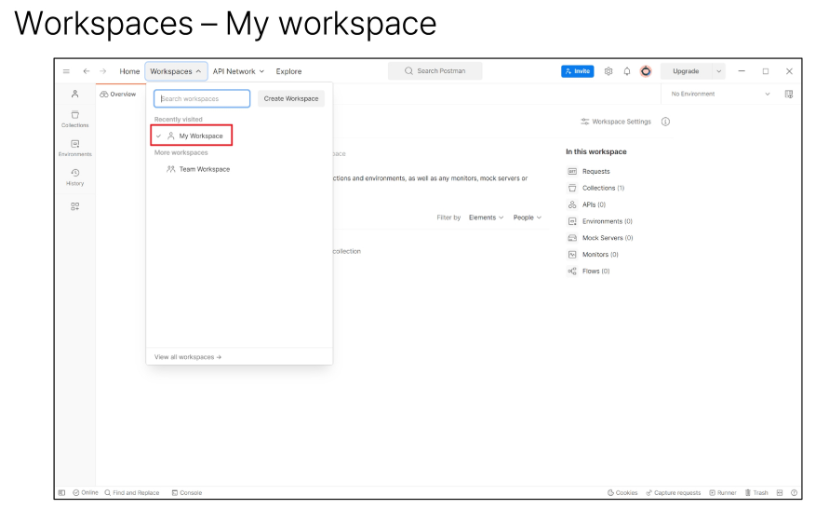Open Find and Replace
813x509 pixels.
pos(132,492)
